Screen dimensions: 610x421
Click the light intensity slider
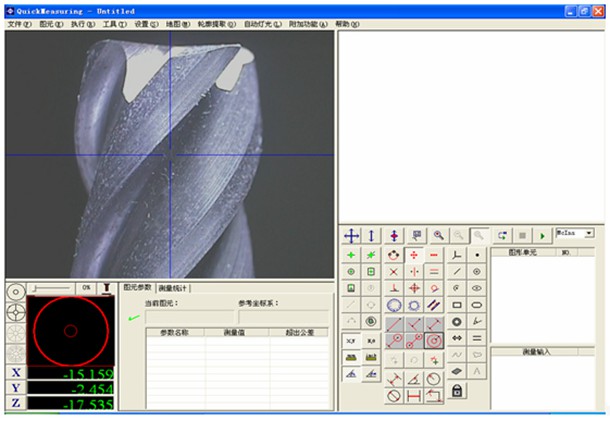pos(52,287)
